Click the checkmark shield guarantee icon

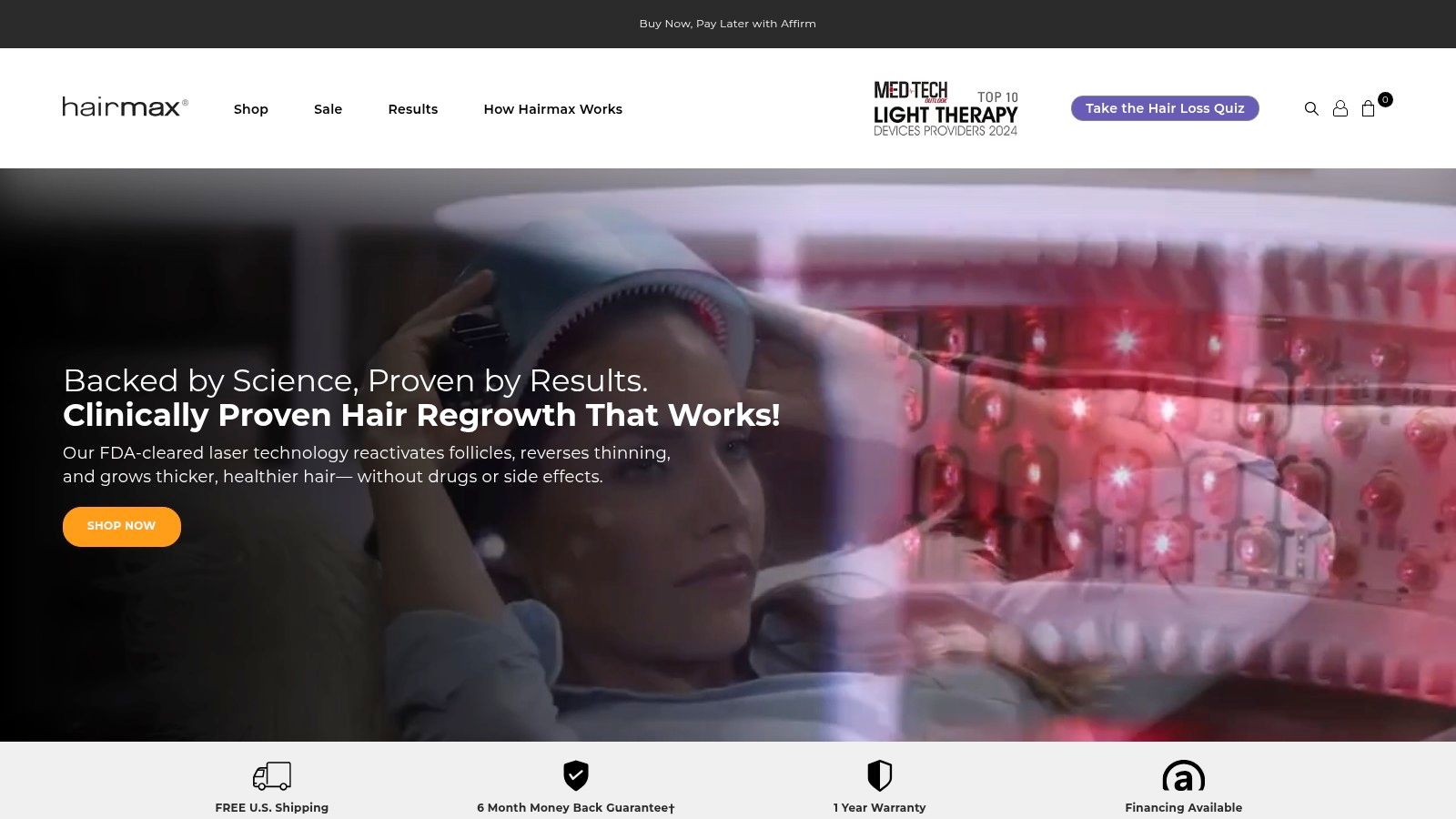click(x=576, y=775)
